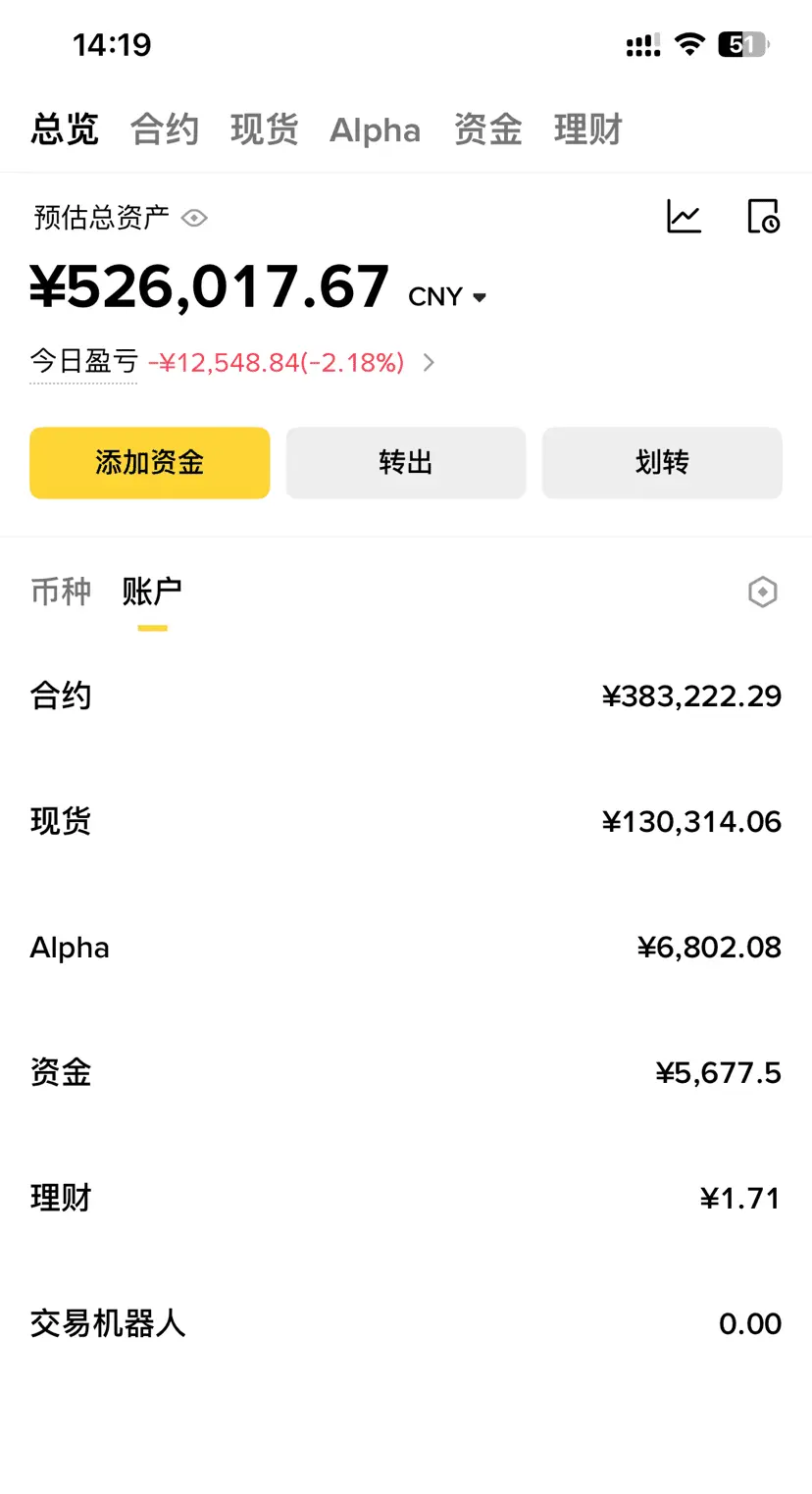Tap the 划转 transfer button
This screenshot has width=812, height=1494.
click(x=662, y=462)
